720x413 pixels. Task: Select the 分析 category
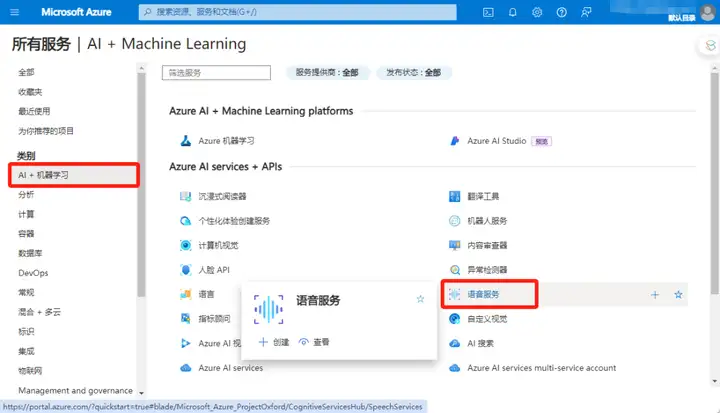pyautogui.click(x=26, y=194)
